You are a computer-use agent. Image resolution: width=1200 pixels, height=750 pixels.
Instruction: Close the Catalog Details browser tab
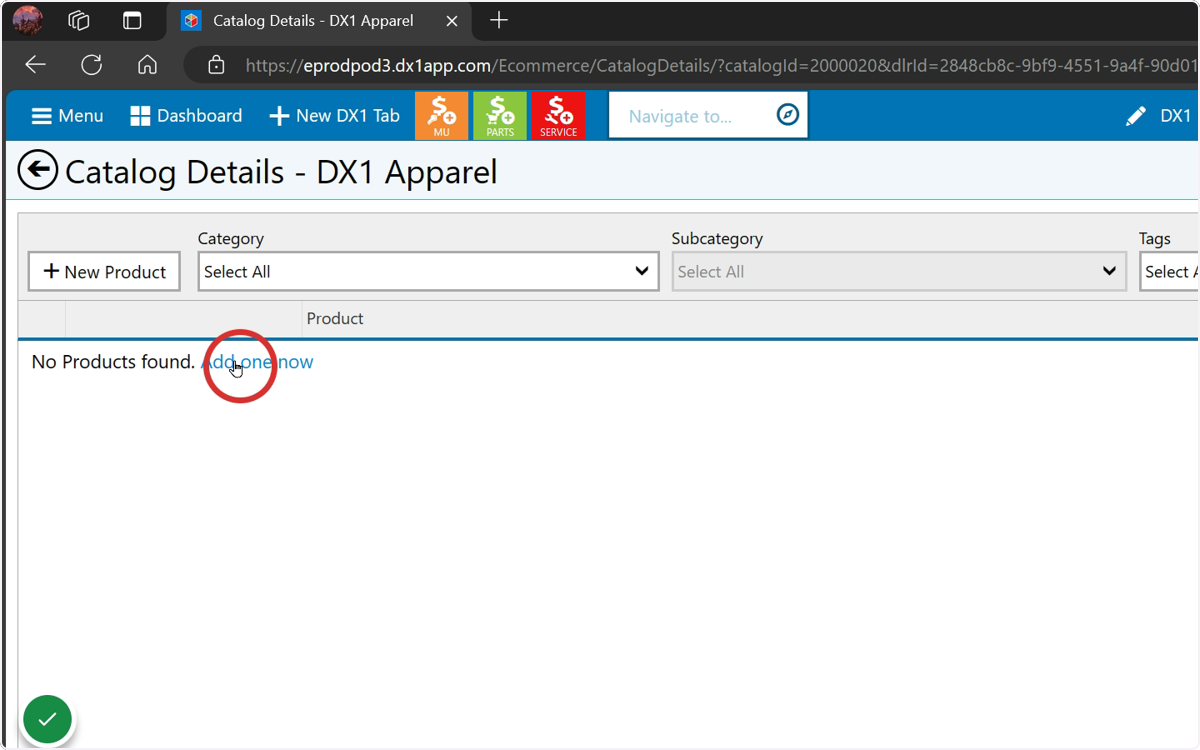tap(452, 20)
